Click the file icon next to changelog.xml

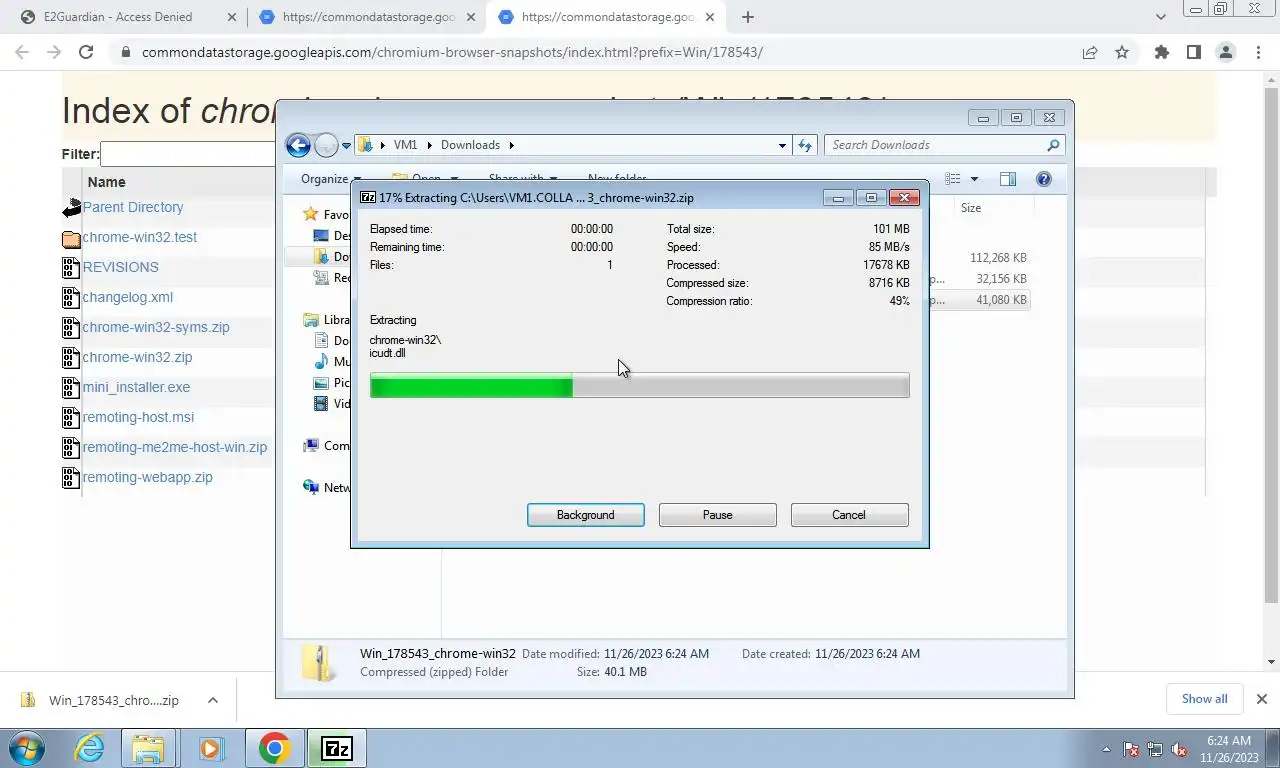point(71,298)
